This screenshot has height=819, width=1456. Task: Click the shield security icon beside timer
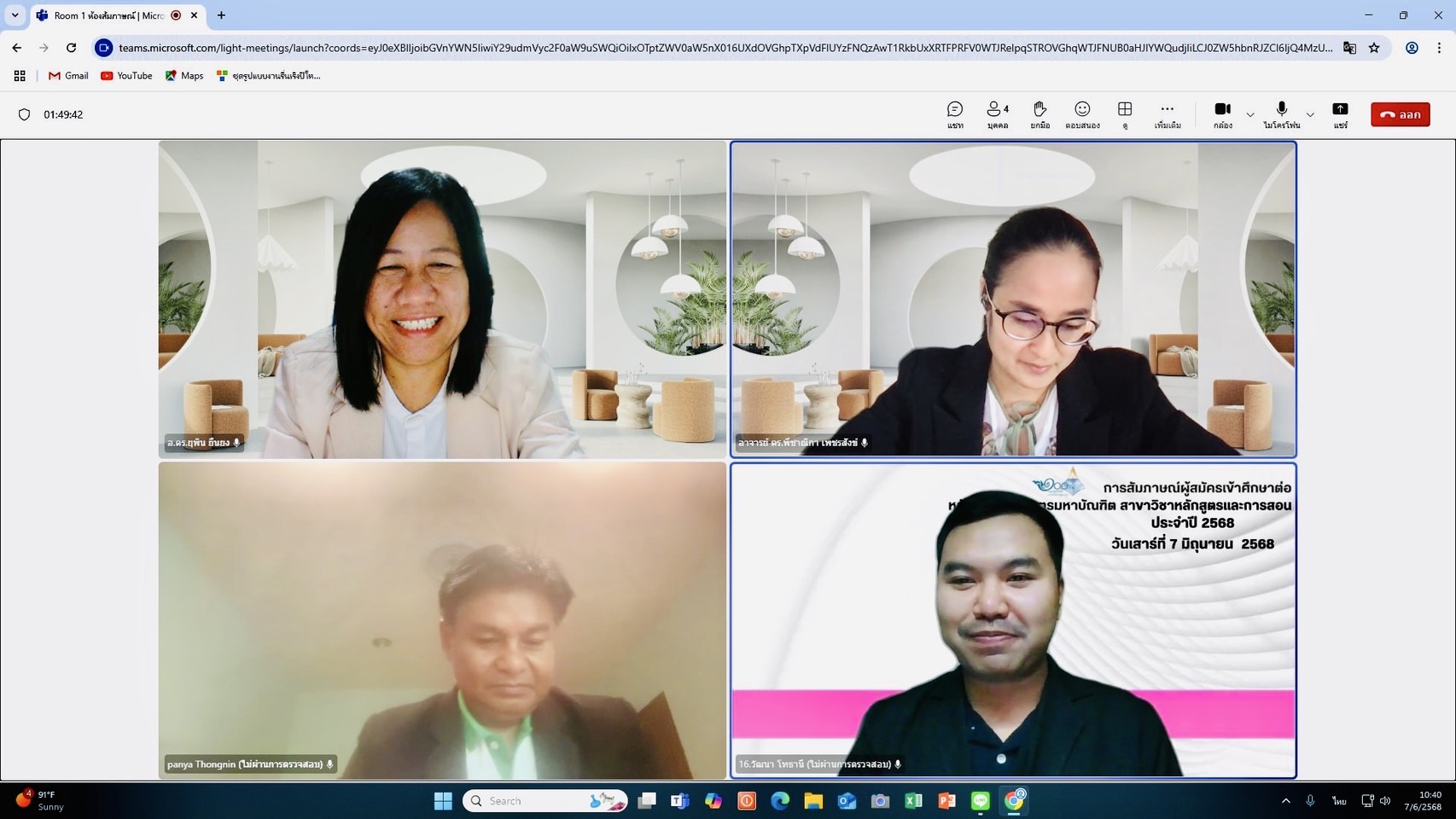[x=24, y=114]
